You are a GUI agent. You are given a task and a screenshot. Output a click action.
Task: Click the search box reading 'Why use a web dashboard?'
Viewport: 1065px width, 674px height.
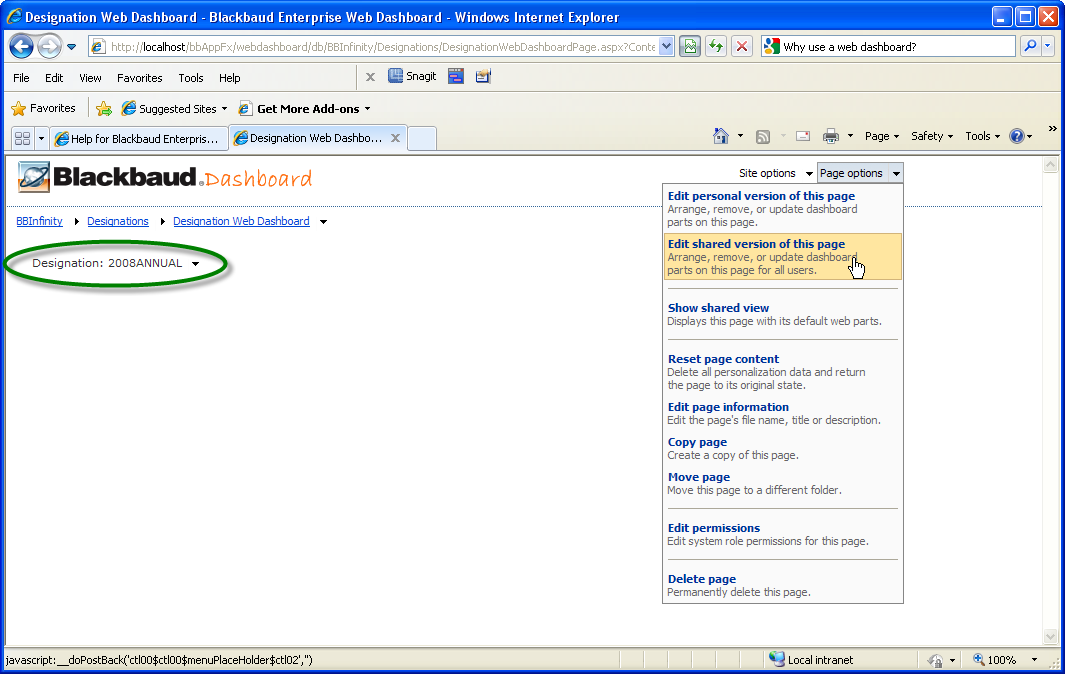[x=890, y=47]
